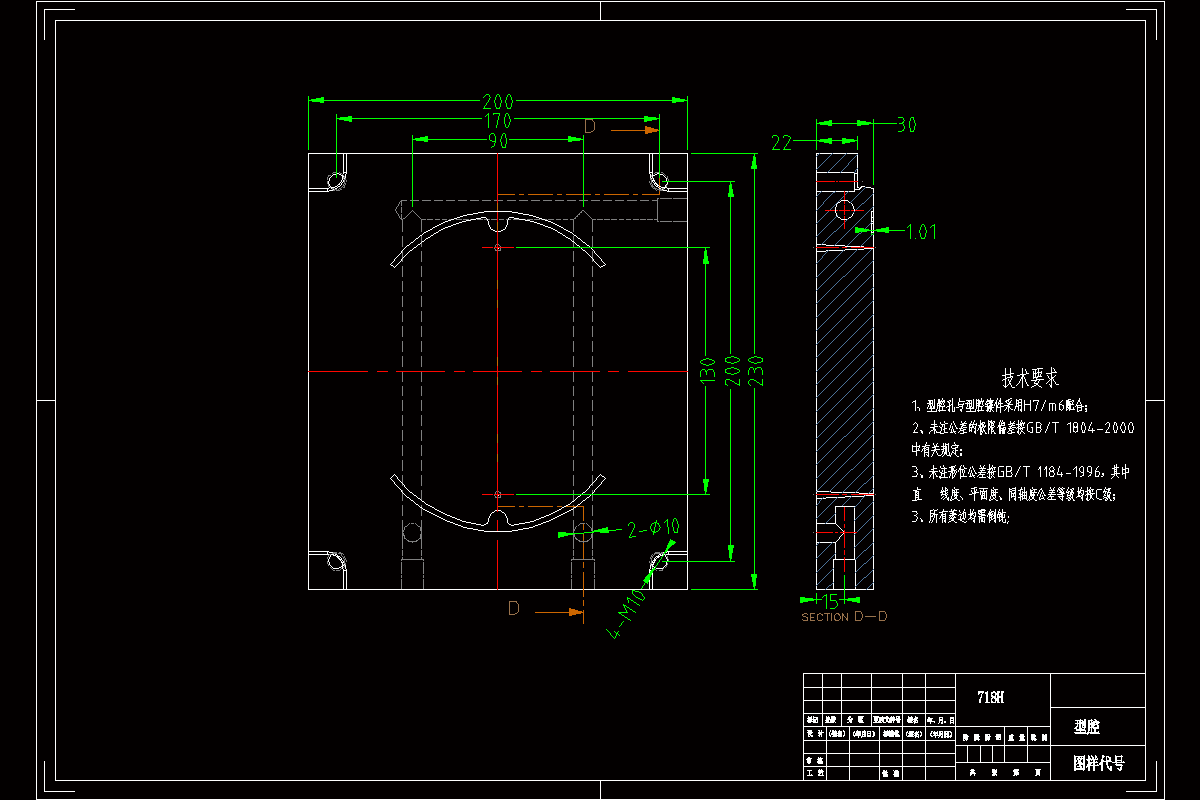Click the note line ending in C级
Screen dimensions: 1200x800
tap(1013, 494)
